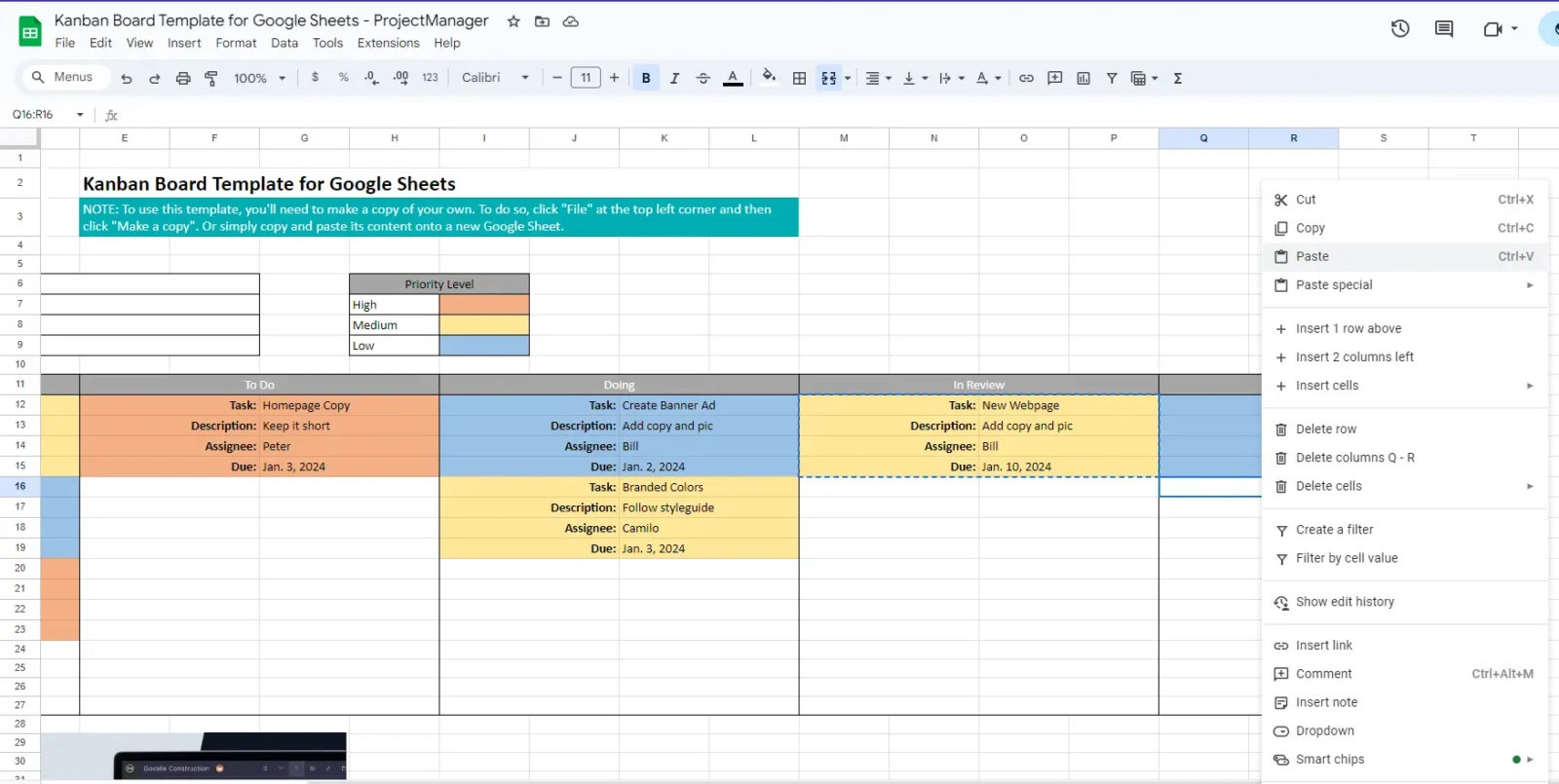The image size is (1559, 784).
Task: Open version history clock icon
Action: 1400,29
